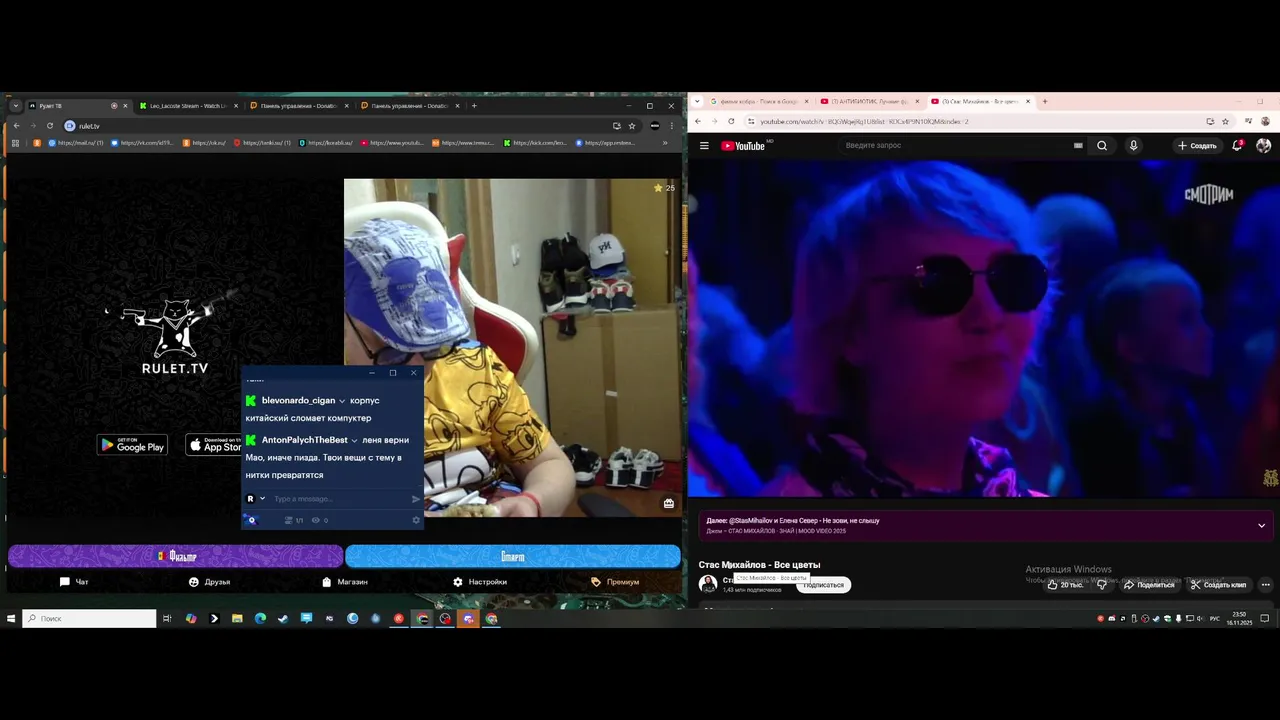Expand the hidden bookmarks chevron
The image size is (1280, 720).
[x=665, y=143]
